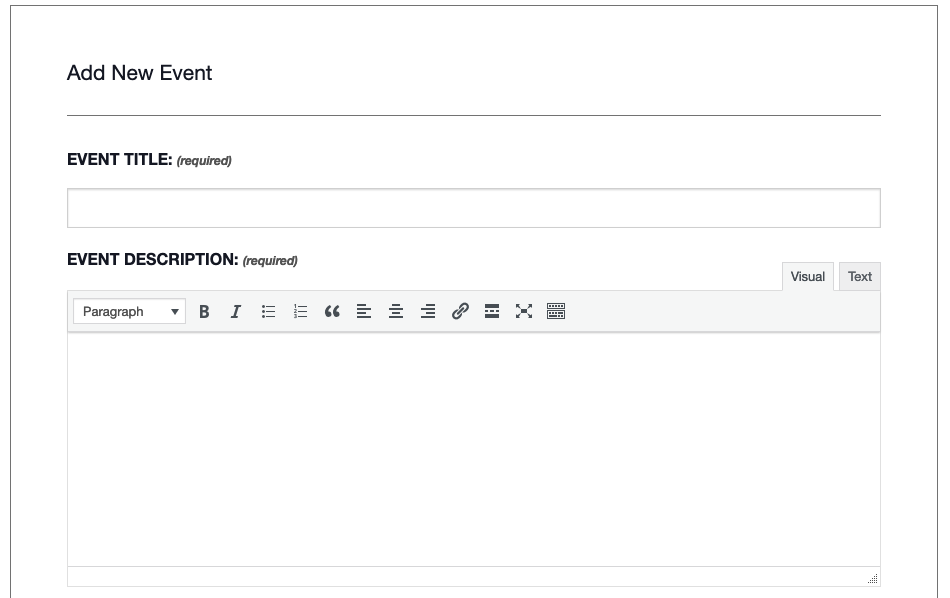Click the Event Title input field

474,208
